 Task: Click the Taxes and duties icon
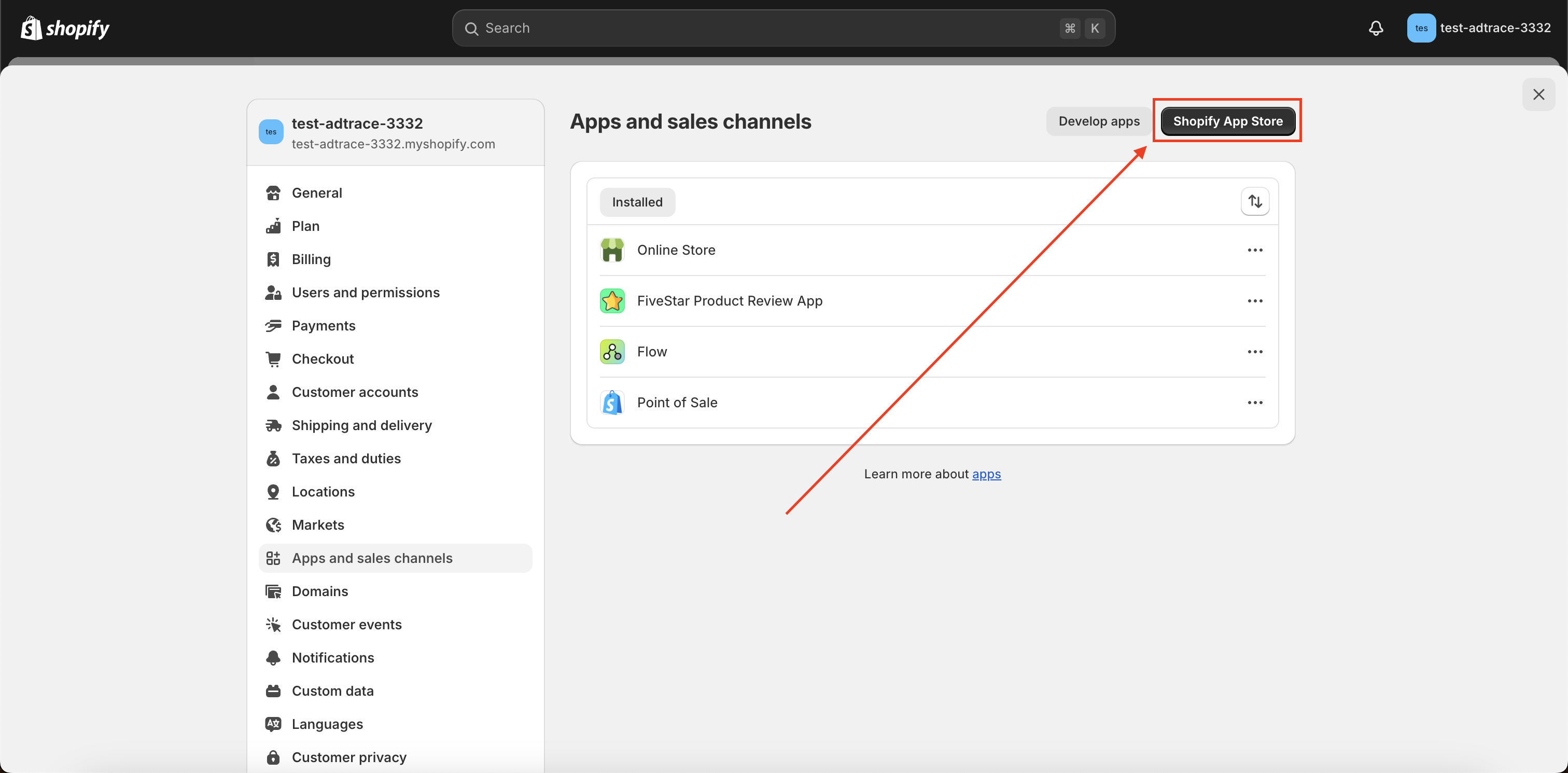[x=273, y=459]
